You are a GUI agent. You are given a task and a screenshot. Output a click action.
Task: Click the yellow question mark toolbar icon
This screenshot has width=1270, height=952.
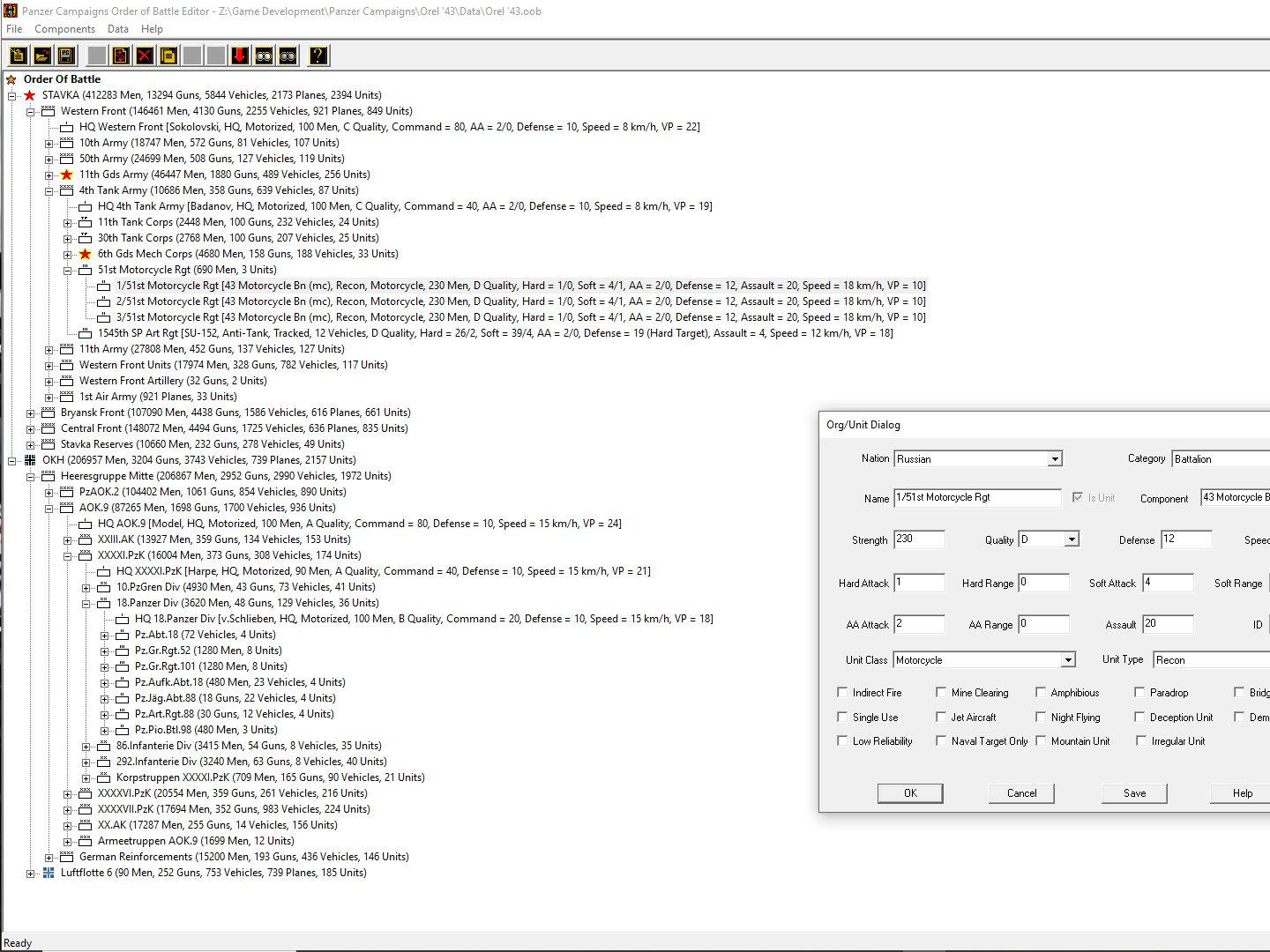(x=317, y=56)
